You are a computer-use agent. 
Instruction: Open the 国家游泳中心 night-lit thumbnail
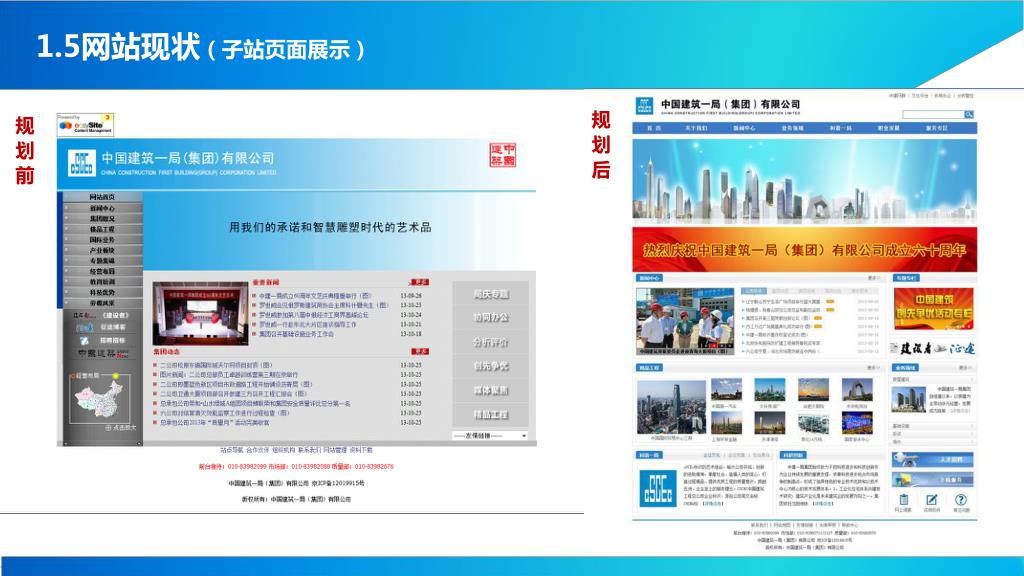(x=857, y=424)
